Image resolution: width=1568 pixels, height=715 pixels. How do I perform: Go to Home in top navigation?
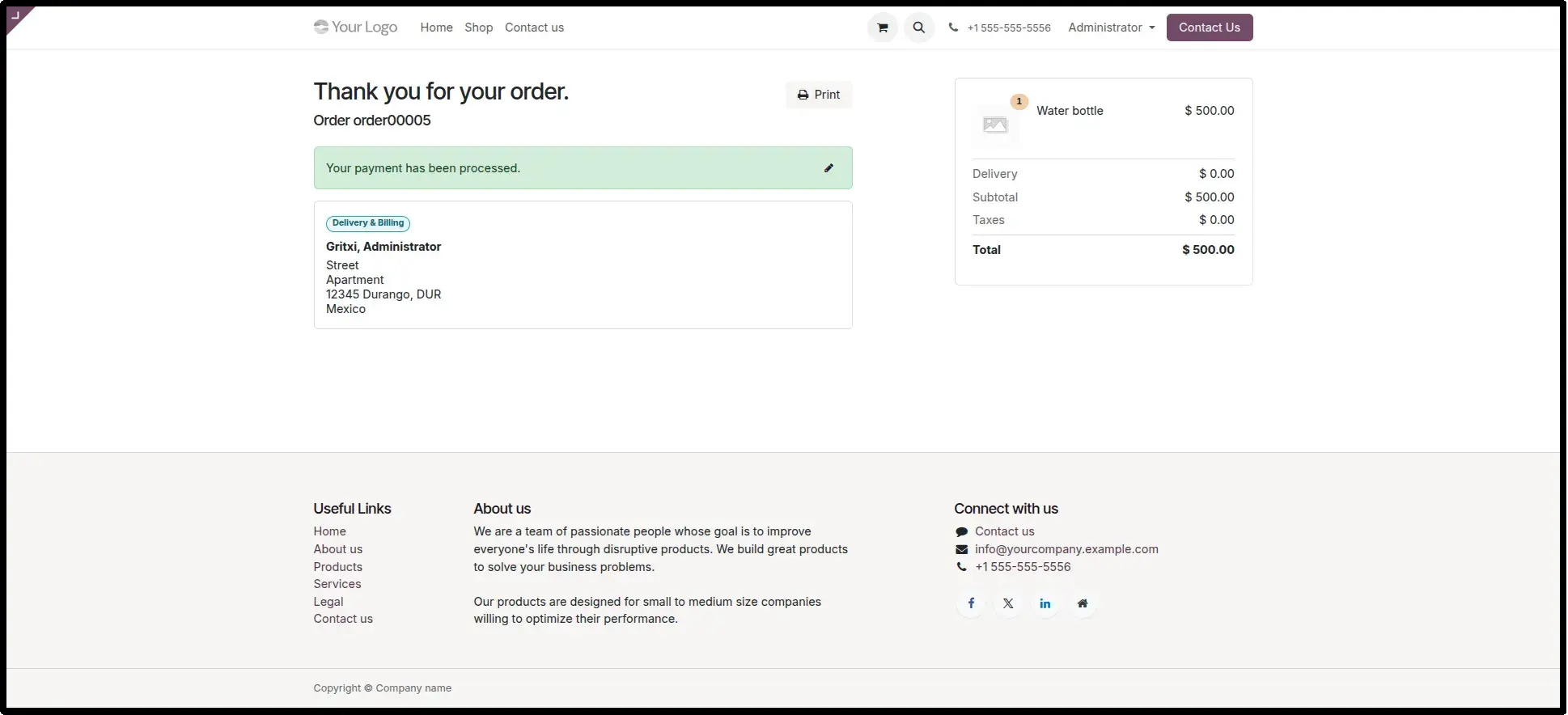click(436, 27)
